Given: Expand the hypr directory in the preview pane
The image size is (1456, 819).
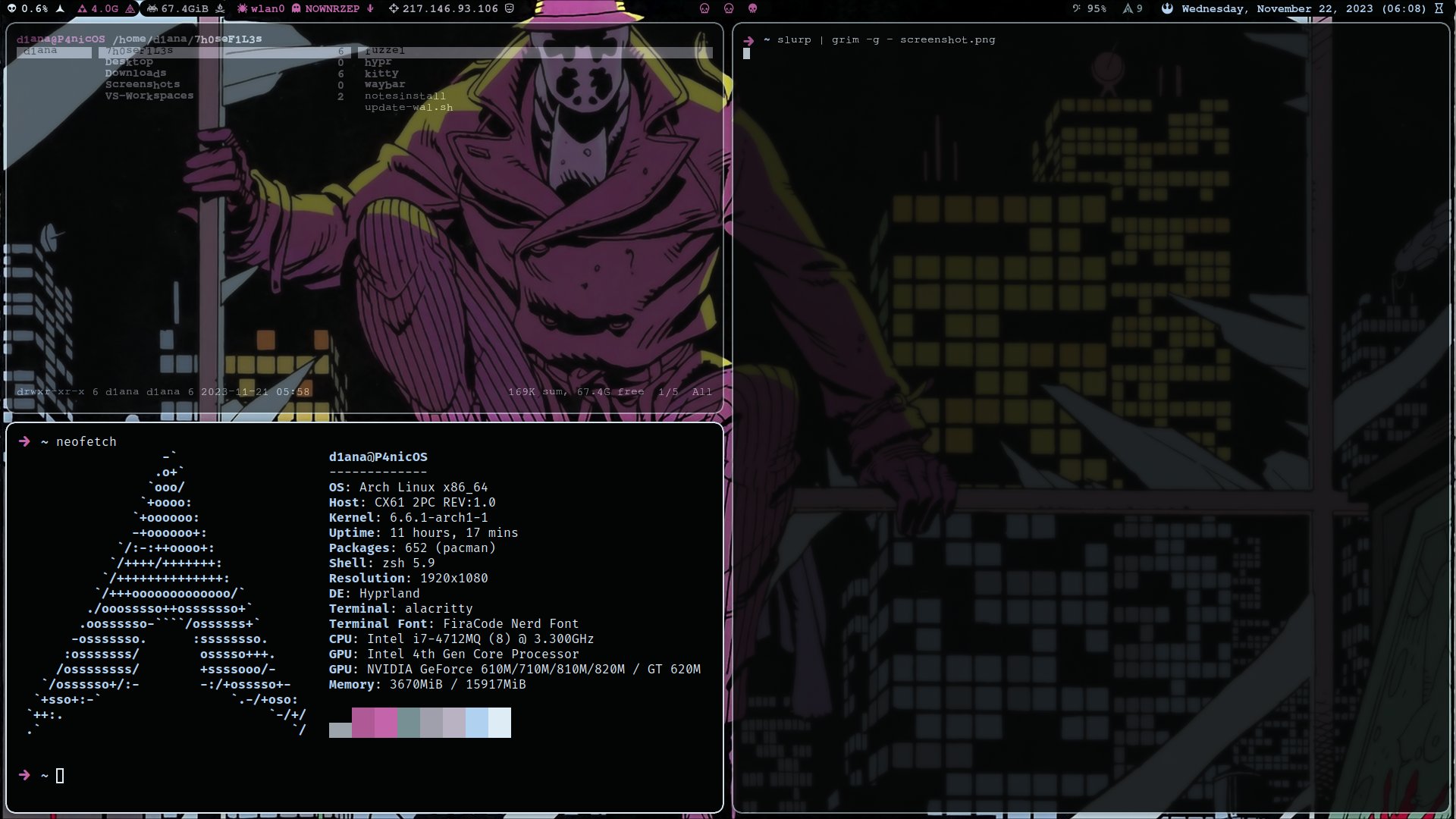Looking at the screenshot, I should point(380,61).
